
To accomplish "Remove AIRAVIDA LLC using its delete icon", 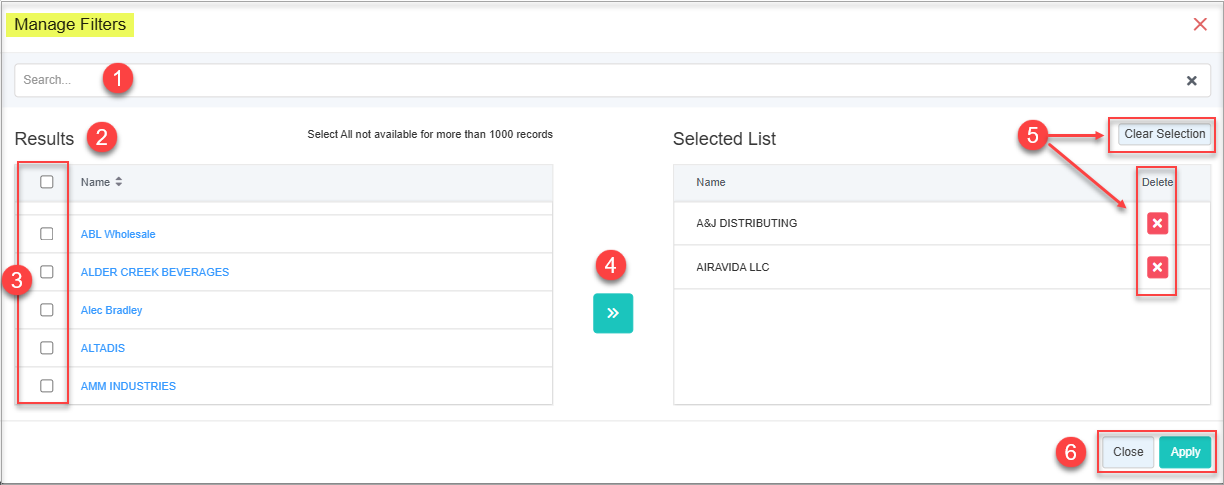I will pos(1157,267).
